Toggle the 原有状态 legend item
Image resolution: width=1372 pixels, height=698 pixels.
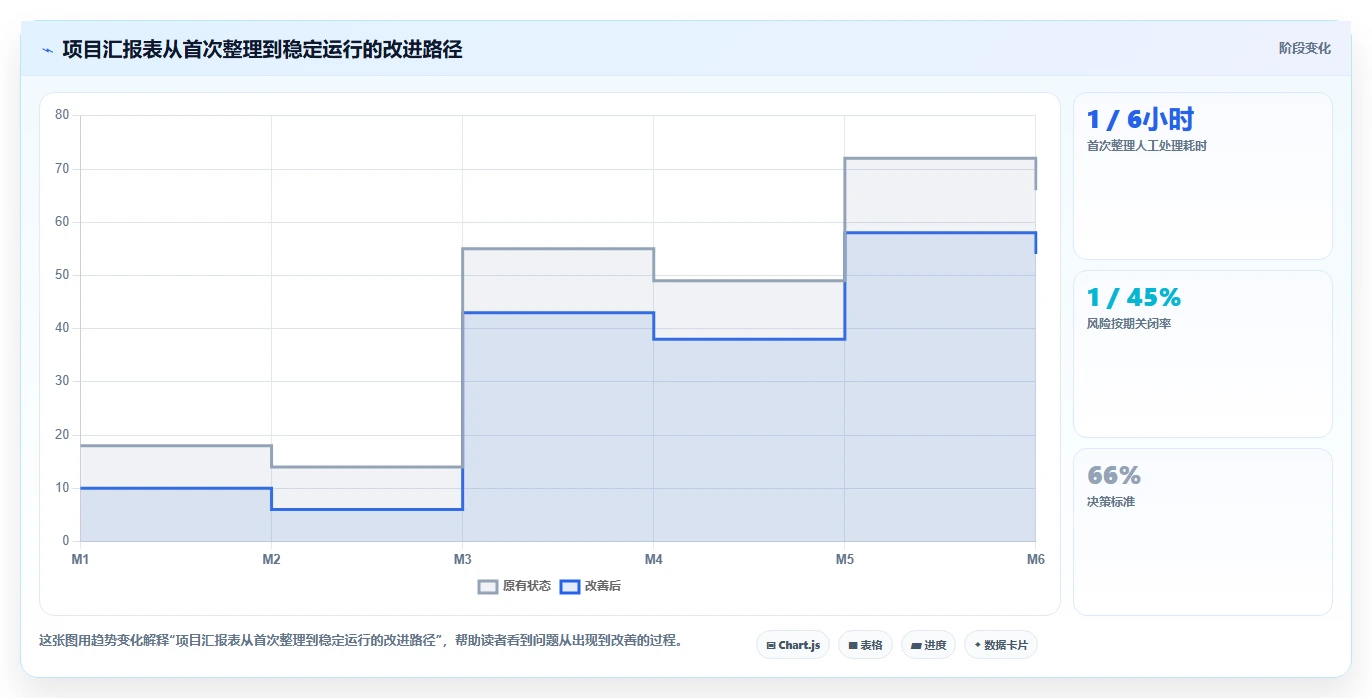[515, 586]
